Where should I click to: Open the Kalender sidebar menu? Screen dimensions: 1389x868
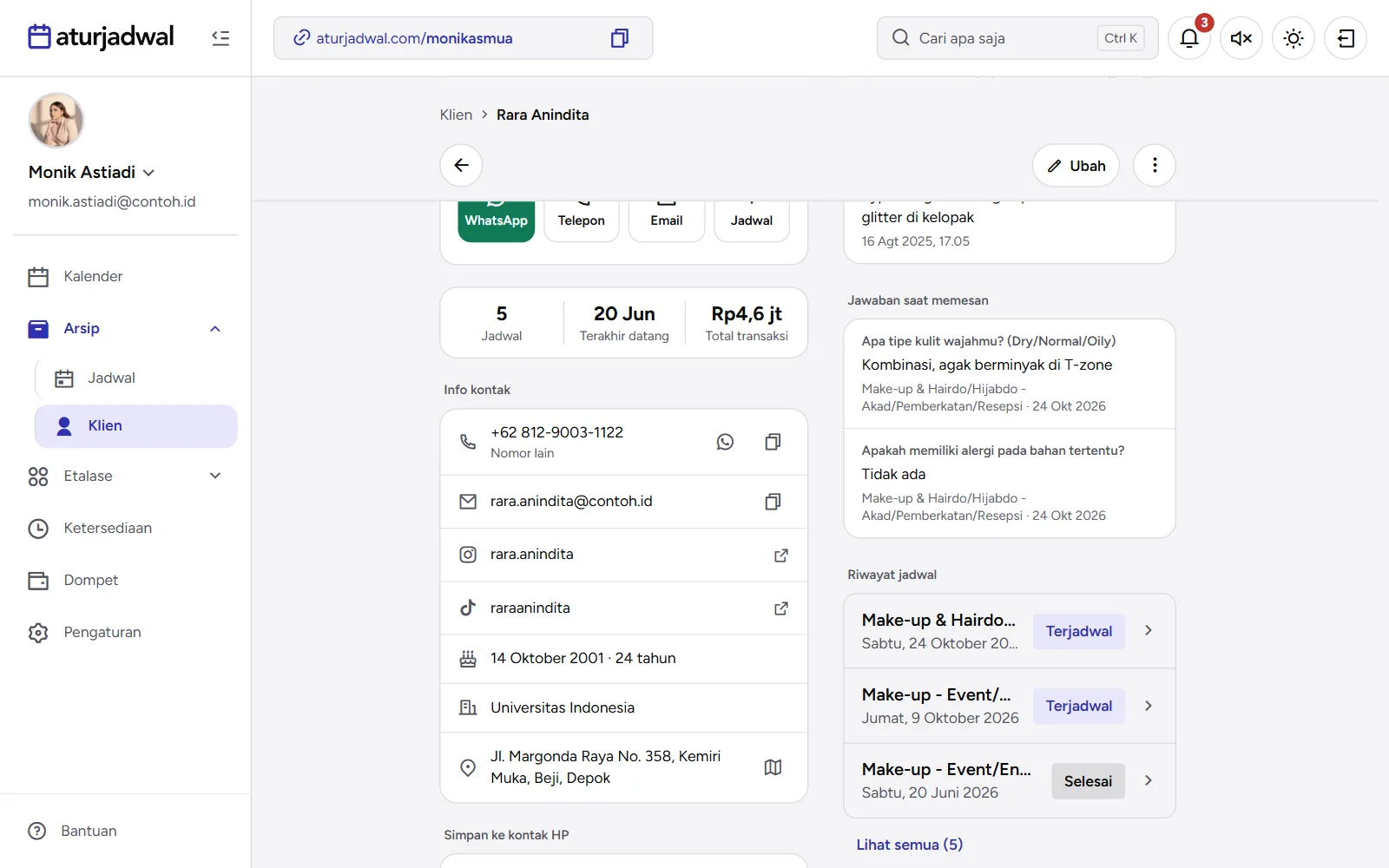pyautogui.click(x=125, y=276)
